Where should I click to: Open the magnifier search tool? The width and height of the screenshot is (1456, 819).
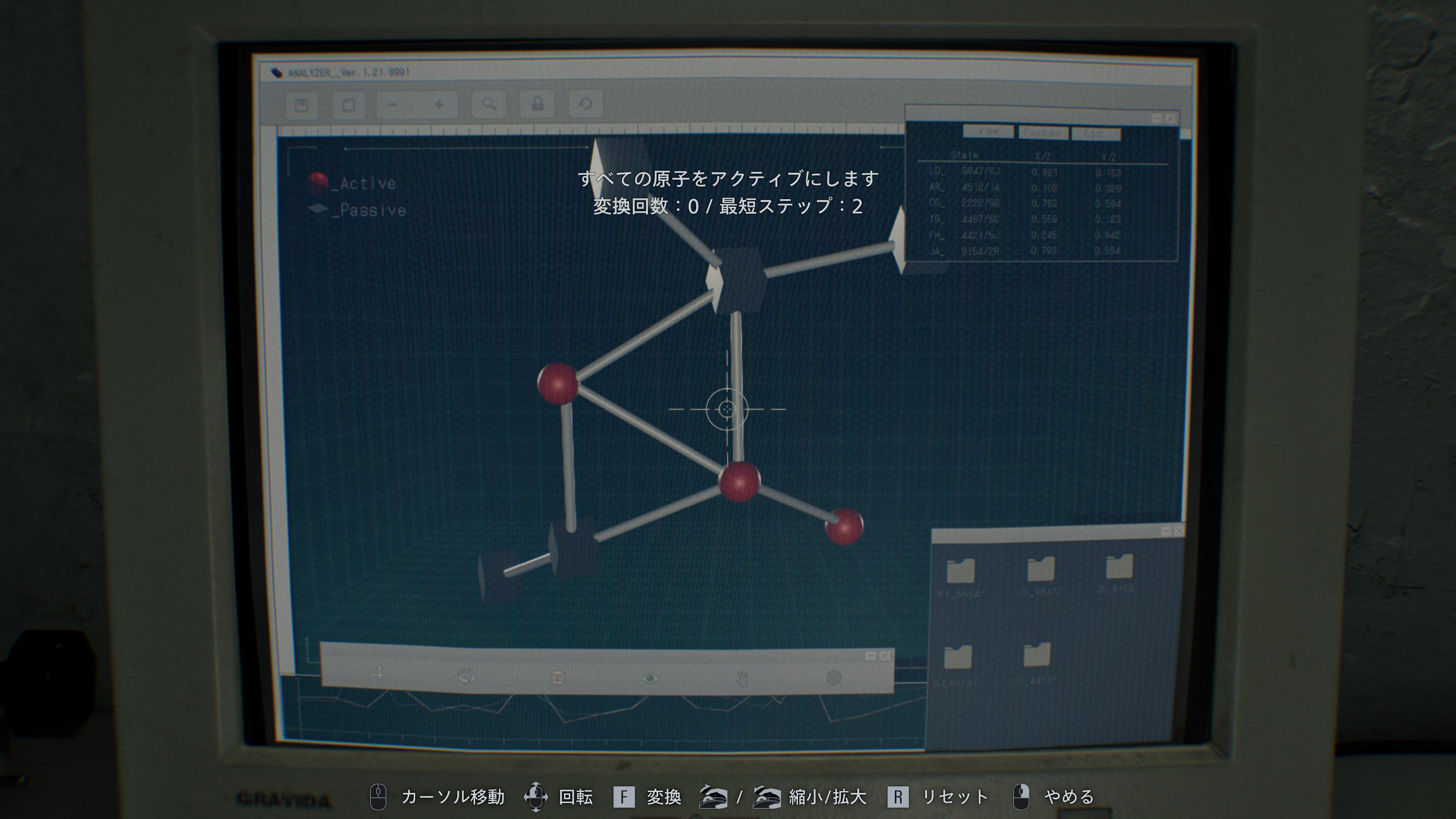[489, 104]
